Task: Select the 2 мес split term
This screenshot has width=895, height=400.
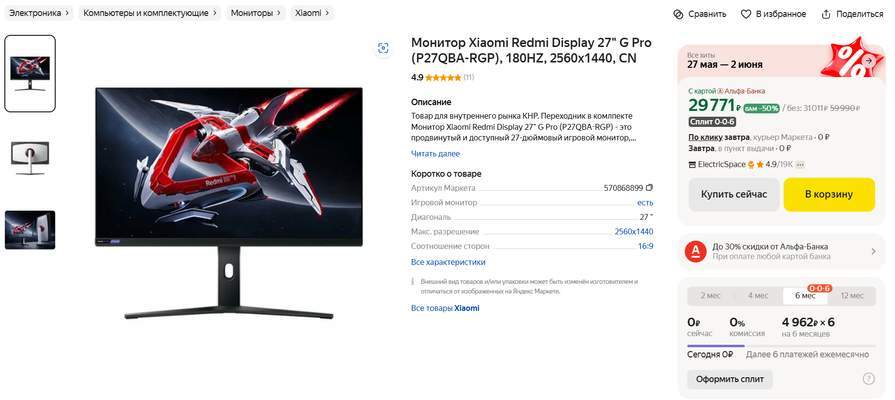Action: (x=710, y=295)
